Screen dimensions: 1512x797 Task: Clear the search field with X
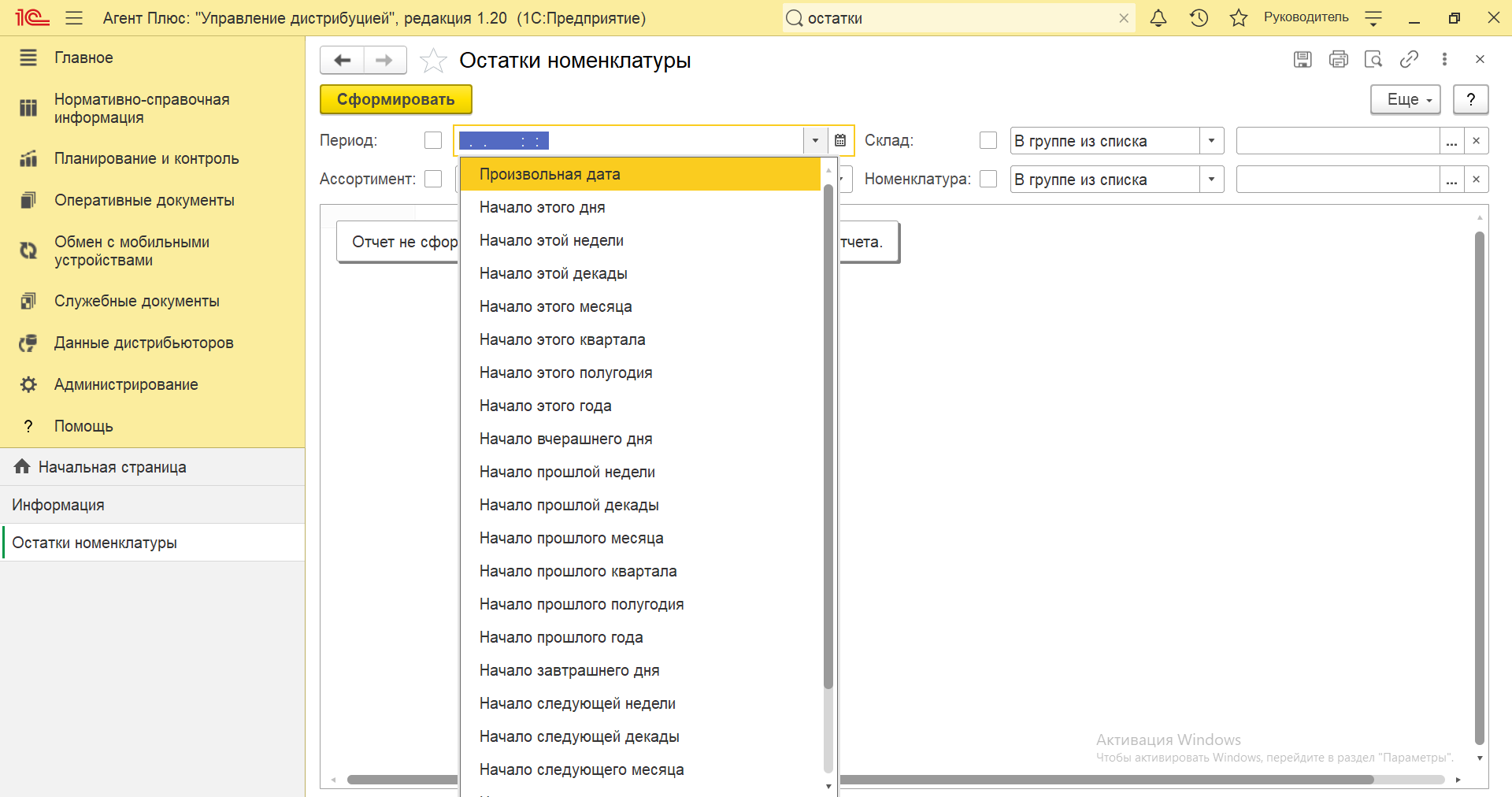(1124, 18)
